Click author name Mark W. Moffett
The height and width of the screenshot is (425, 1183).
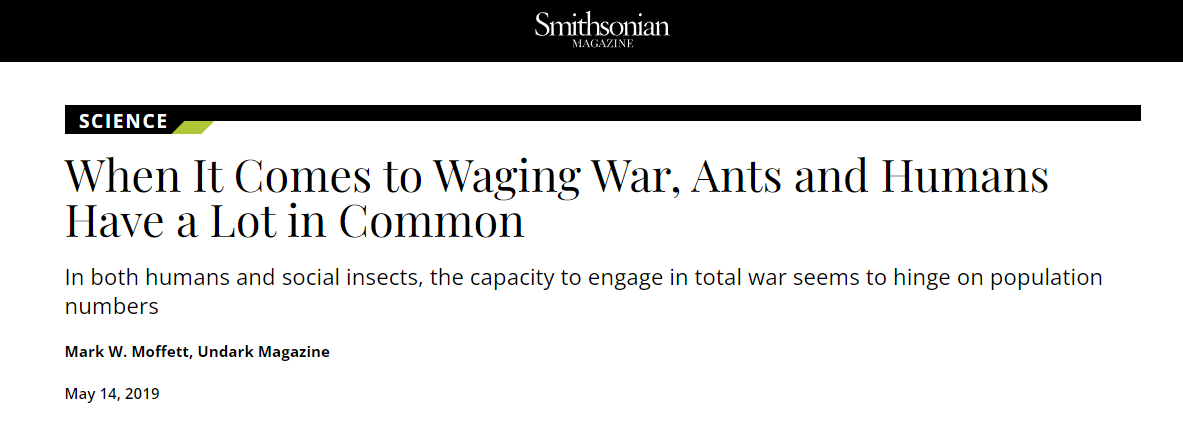[128, 352]
